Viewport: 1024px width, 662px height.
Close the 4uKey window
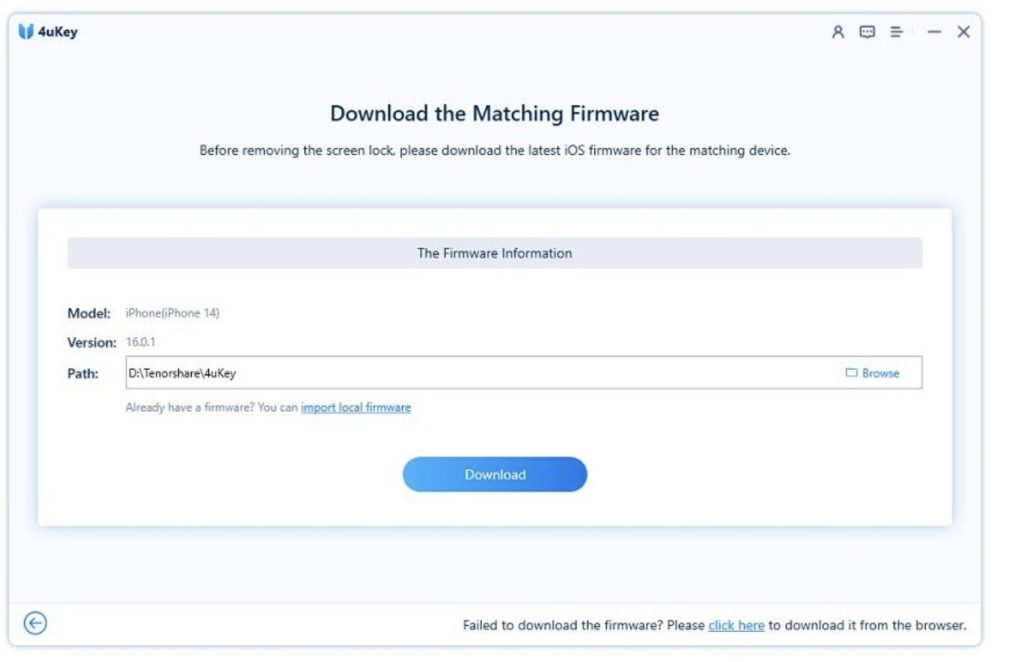[963, 32]
